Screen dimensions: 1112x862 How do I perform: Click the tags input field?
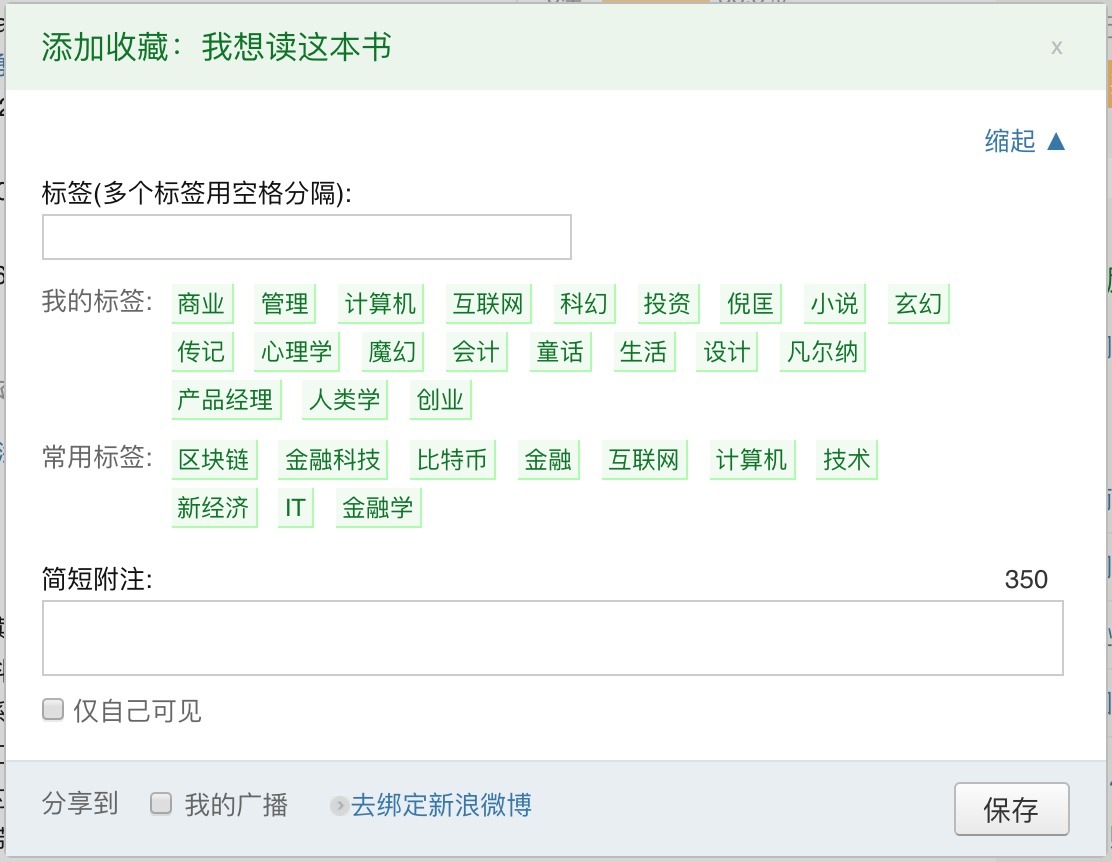point(306,237)
